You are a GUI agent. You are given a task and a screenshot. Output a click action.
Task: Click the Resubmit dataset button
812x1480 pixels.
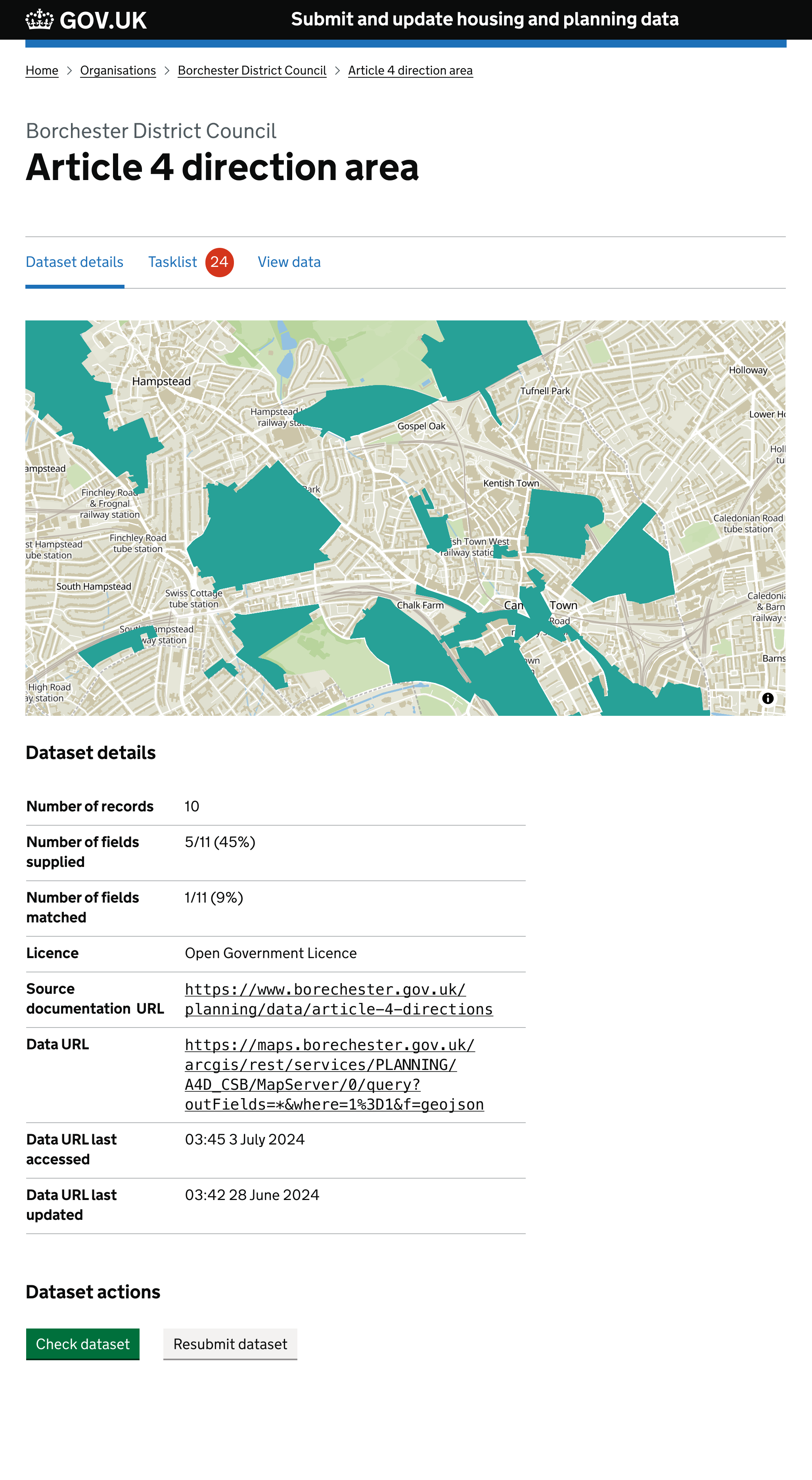230,1344
